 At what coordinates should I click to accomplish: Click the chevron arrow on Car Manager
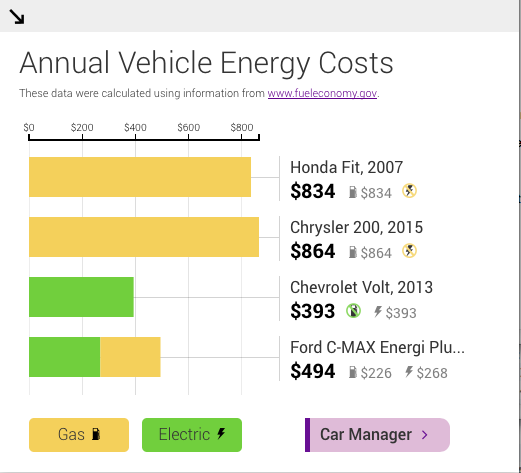click(425, 435)
